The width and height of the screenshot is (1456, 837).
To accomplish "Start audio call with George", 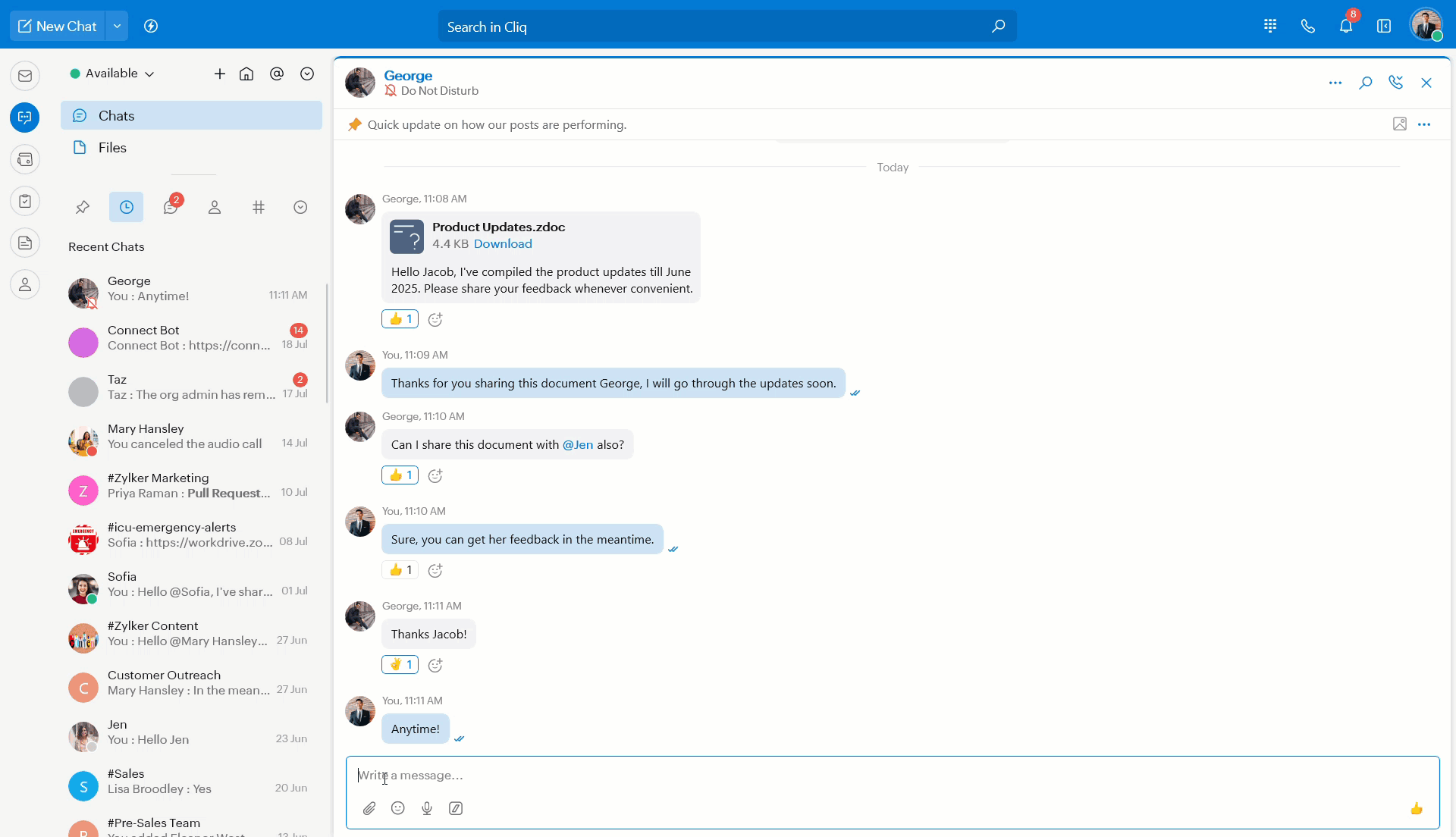I will click(1395, 83).
